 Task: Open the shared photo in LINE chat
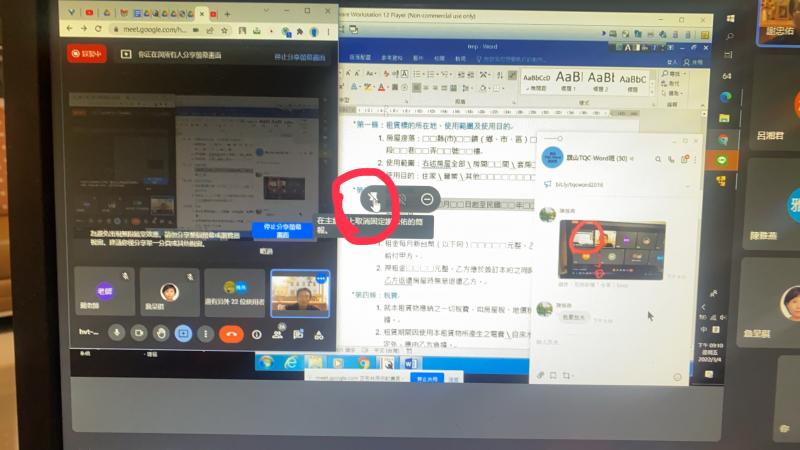(612, 250)
